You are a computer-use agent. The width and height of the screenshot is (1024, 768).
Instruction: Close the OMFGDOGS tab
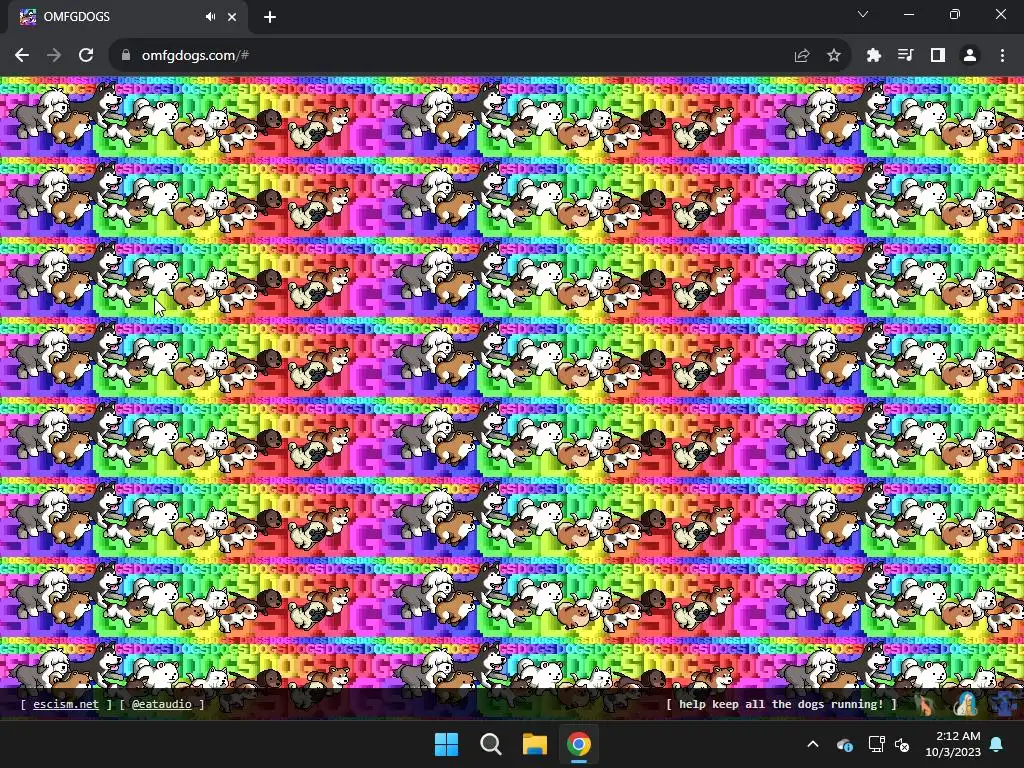232,17
